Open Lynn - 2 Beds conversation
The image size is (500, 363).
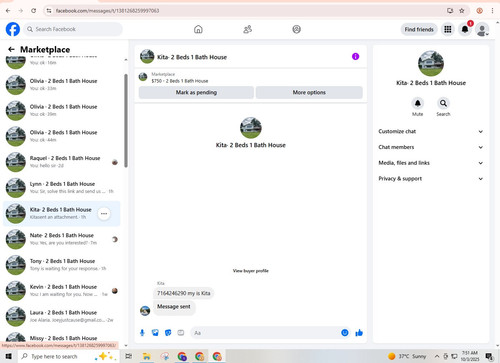coord(62,187)
